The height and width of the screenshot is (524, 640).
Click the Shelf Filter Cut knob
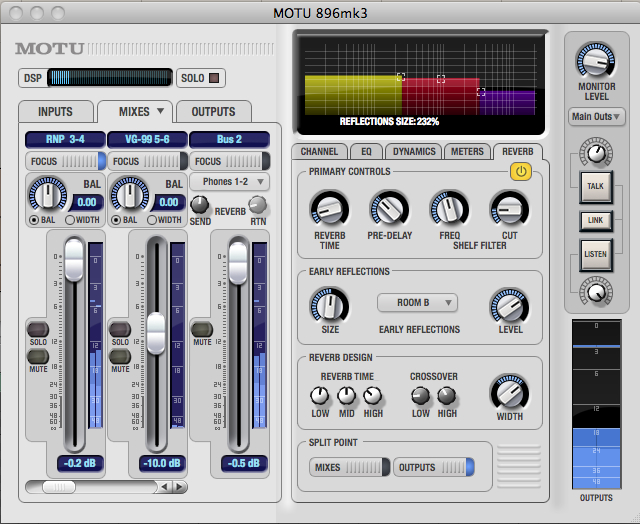[509, 209]
